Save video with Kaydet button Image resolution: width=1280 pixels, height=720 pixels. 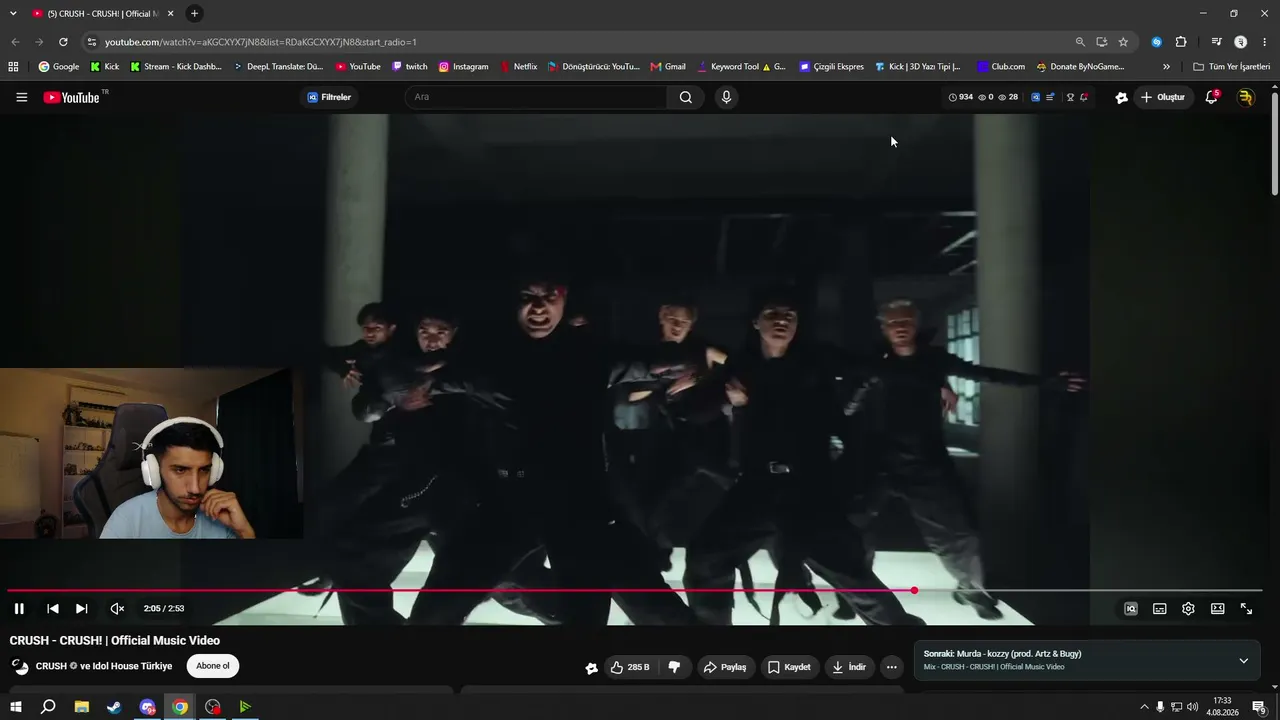tap(789, 667)
